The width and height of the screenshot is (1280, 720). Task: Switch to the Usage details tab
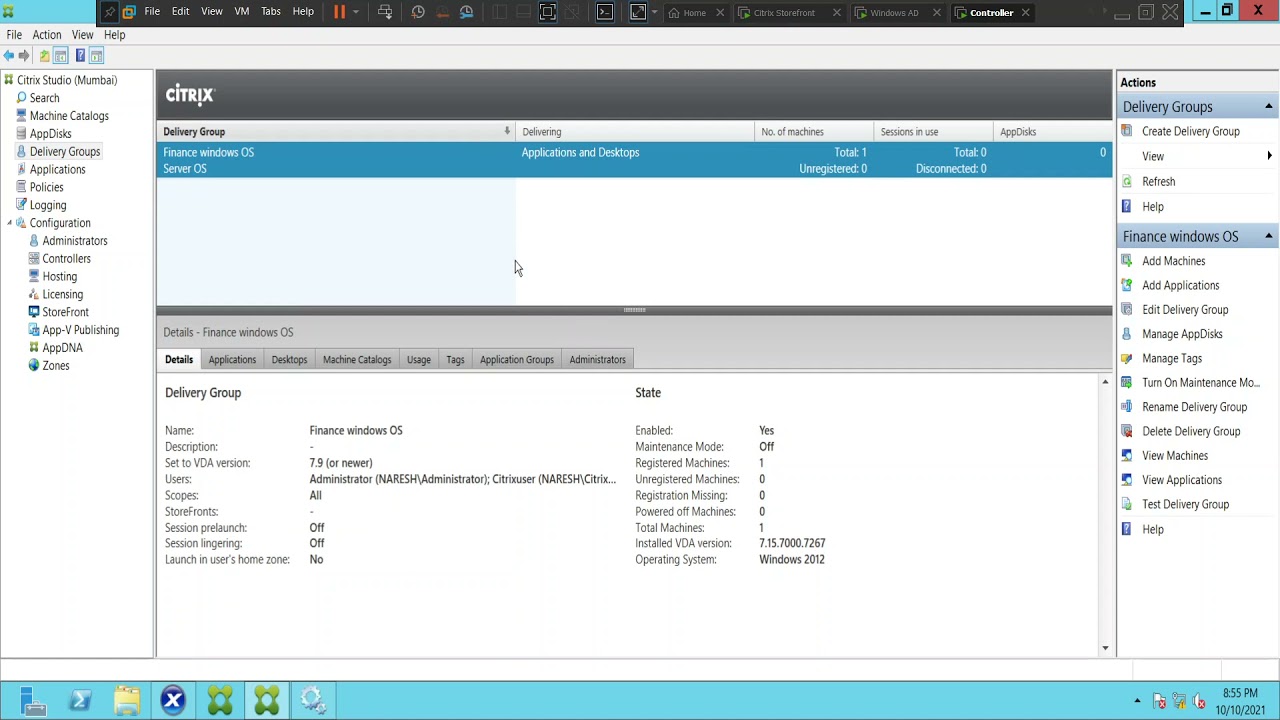pos(419,360)
